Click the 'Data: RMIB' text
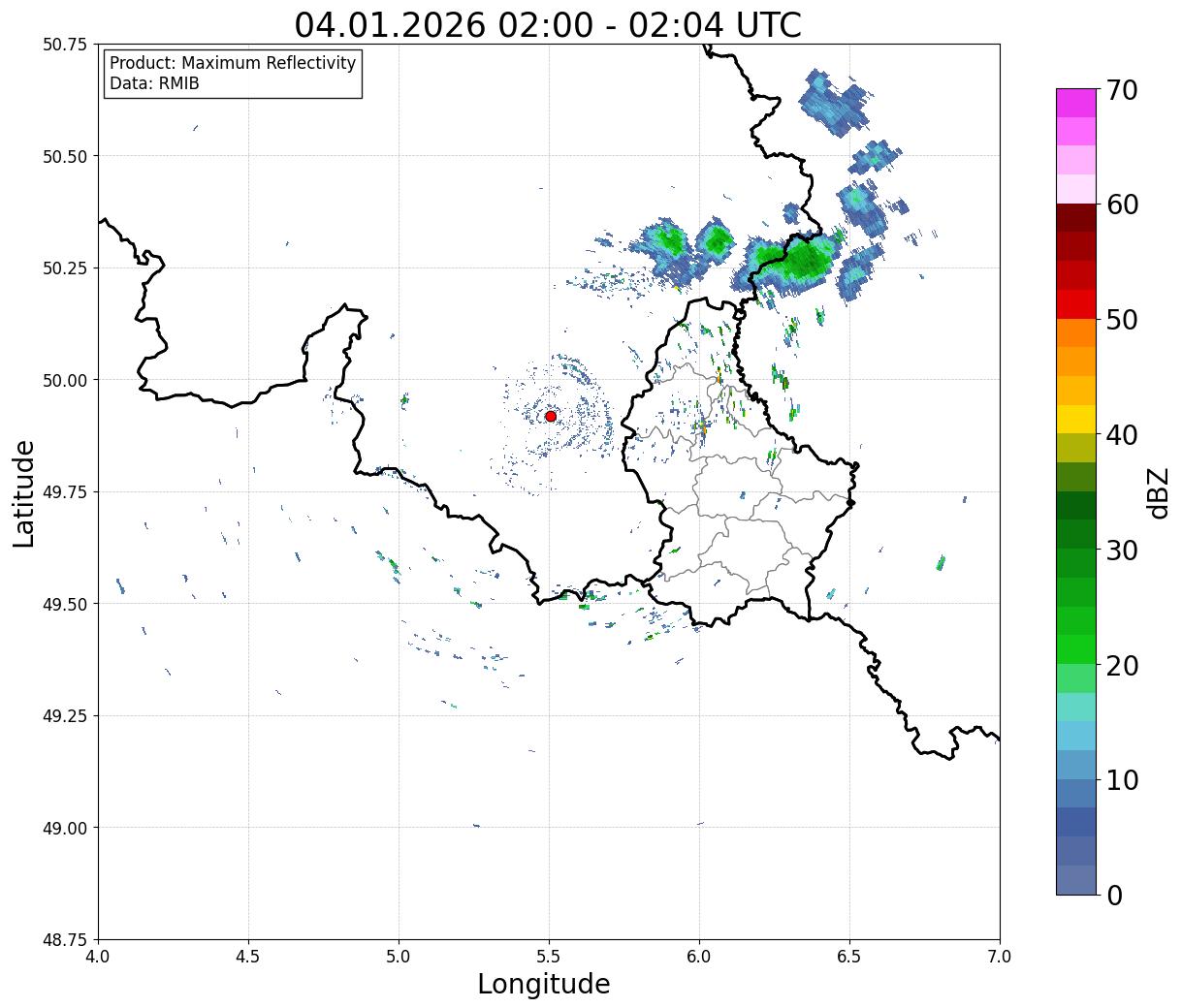Image resolution: width=1182 pixels, height=1008 pixels. [x=154, y=83]
